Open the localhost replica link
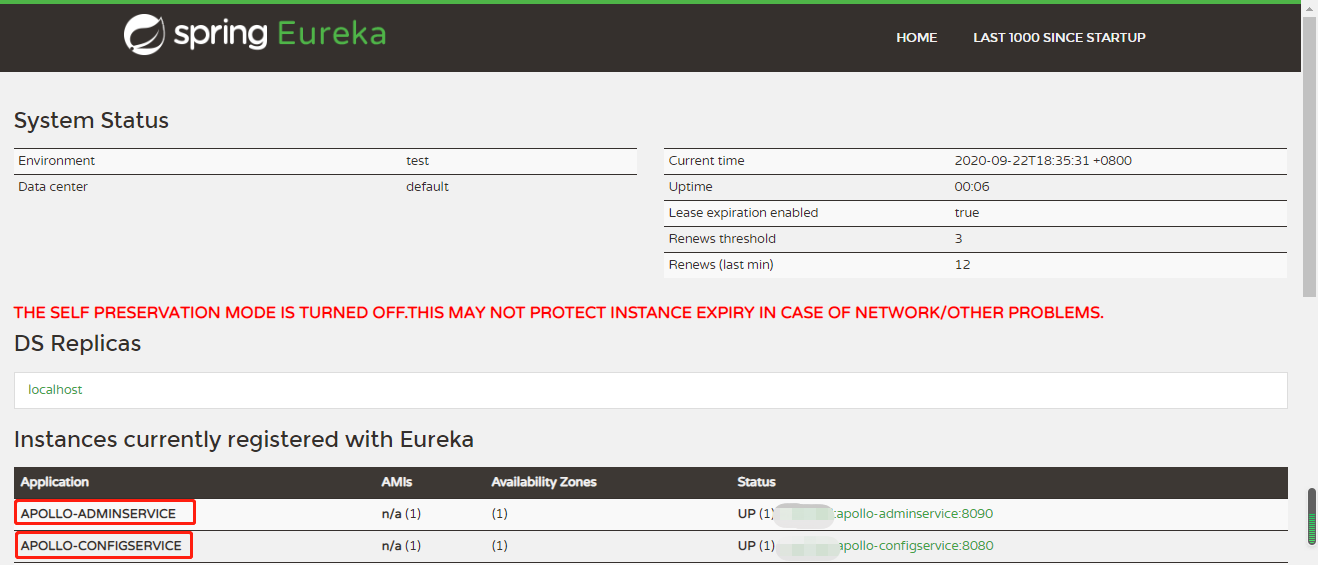 55,390
